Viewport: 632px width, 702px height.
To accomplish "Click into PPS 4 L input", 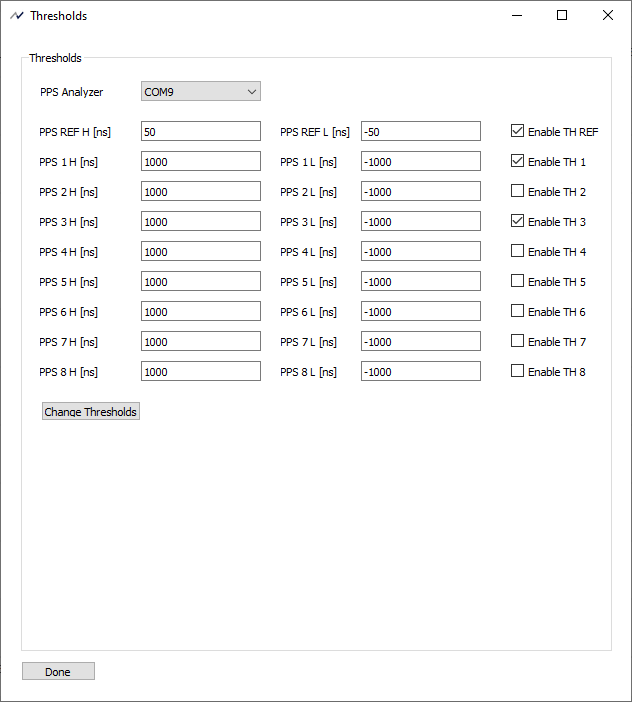I will [421, 251].
